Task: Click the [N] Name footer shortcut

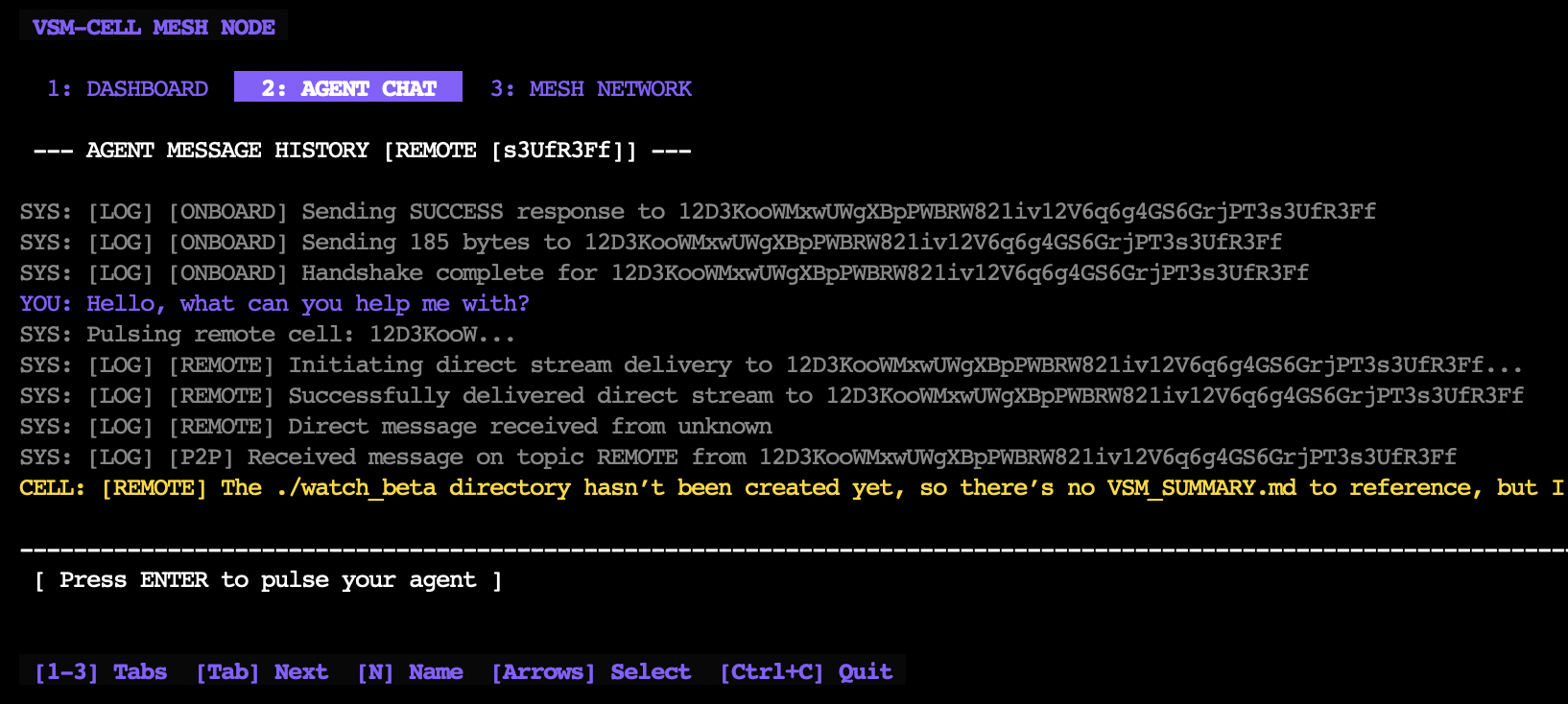Action: point(410,671)
